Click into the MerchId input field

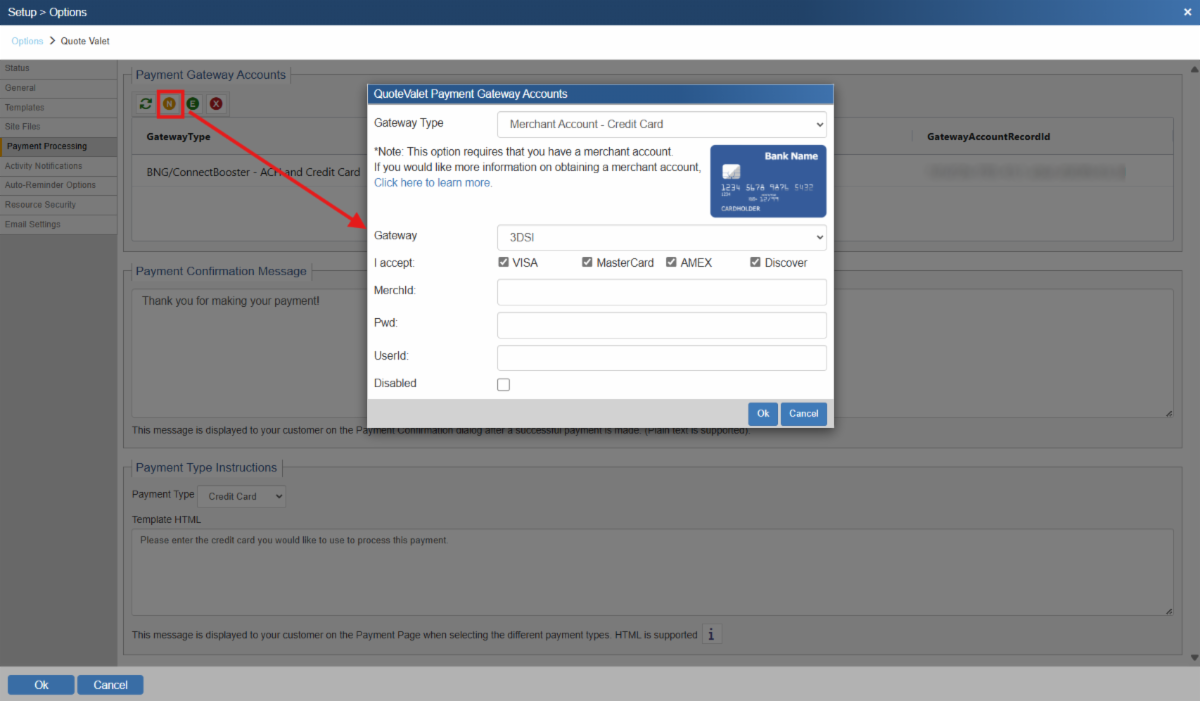[x=661, y=292]
